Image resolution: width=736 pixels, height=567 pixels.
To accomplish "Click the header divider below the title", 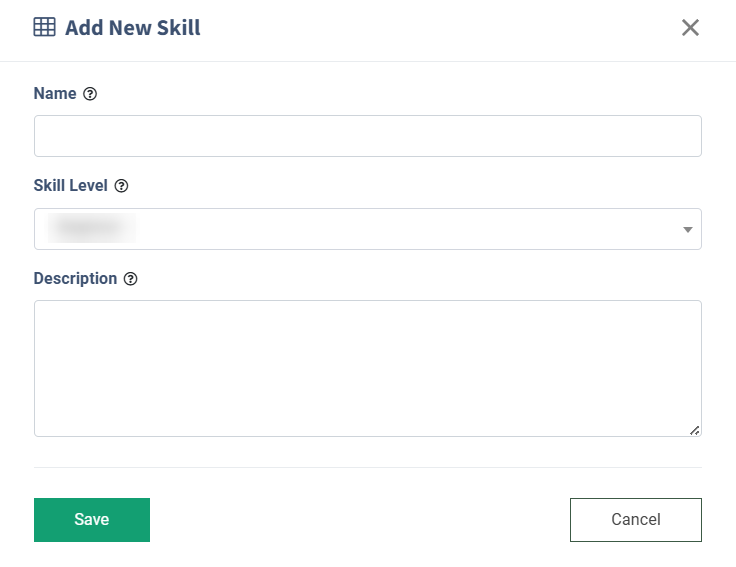I will pyautogui.click(x=367, y=61).
